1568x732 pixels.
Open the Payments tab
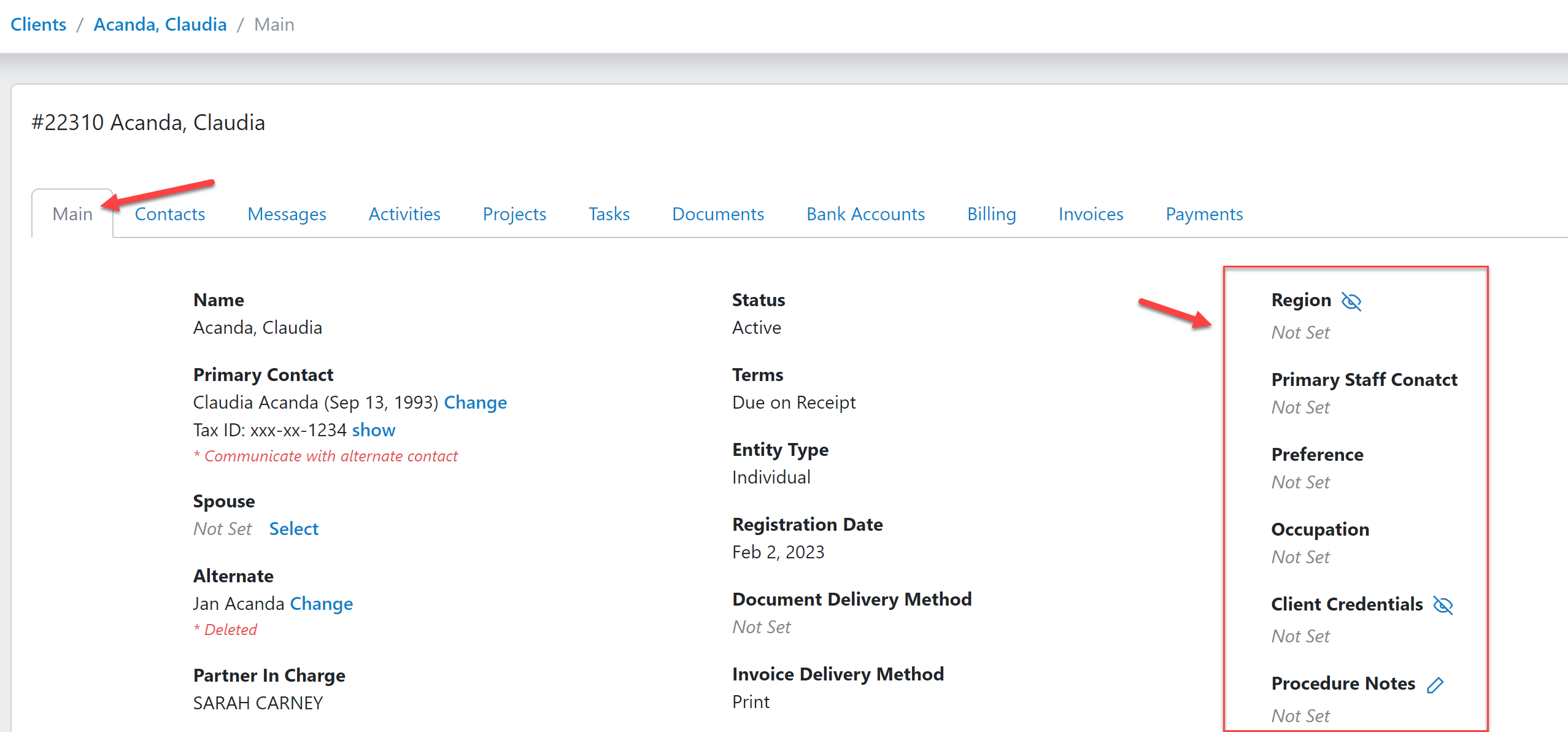[x=1204, y=214]
